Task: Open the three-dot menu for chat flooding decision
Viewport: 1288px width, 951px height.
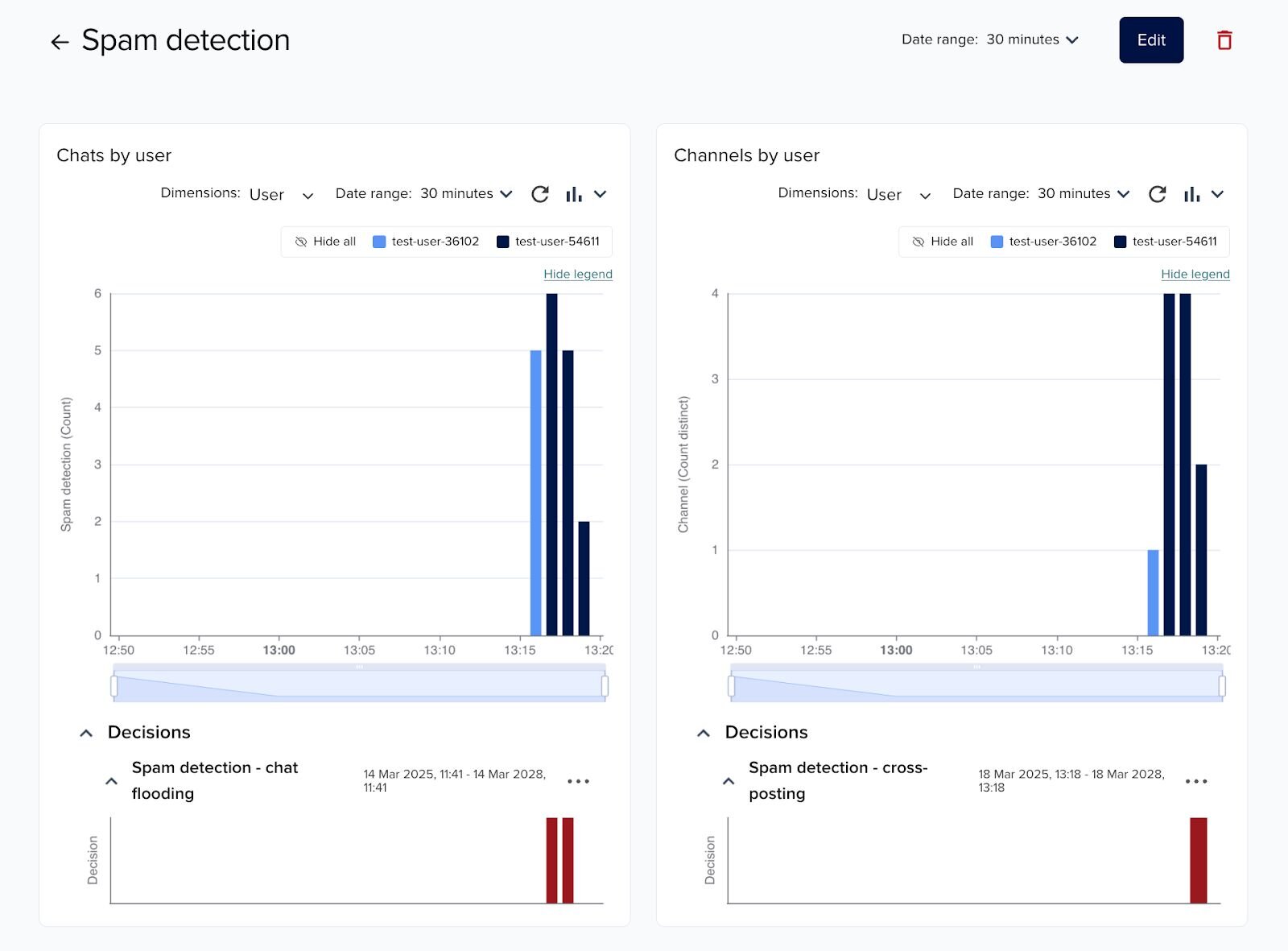Action: point(579,780)
